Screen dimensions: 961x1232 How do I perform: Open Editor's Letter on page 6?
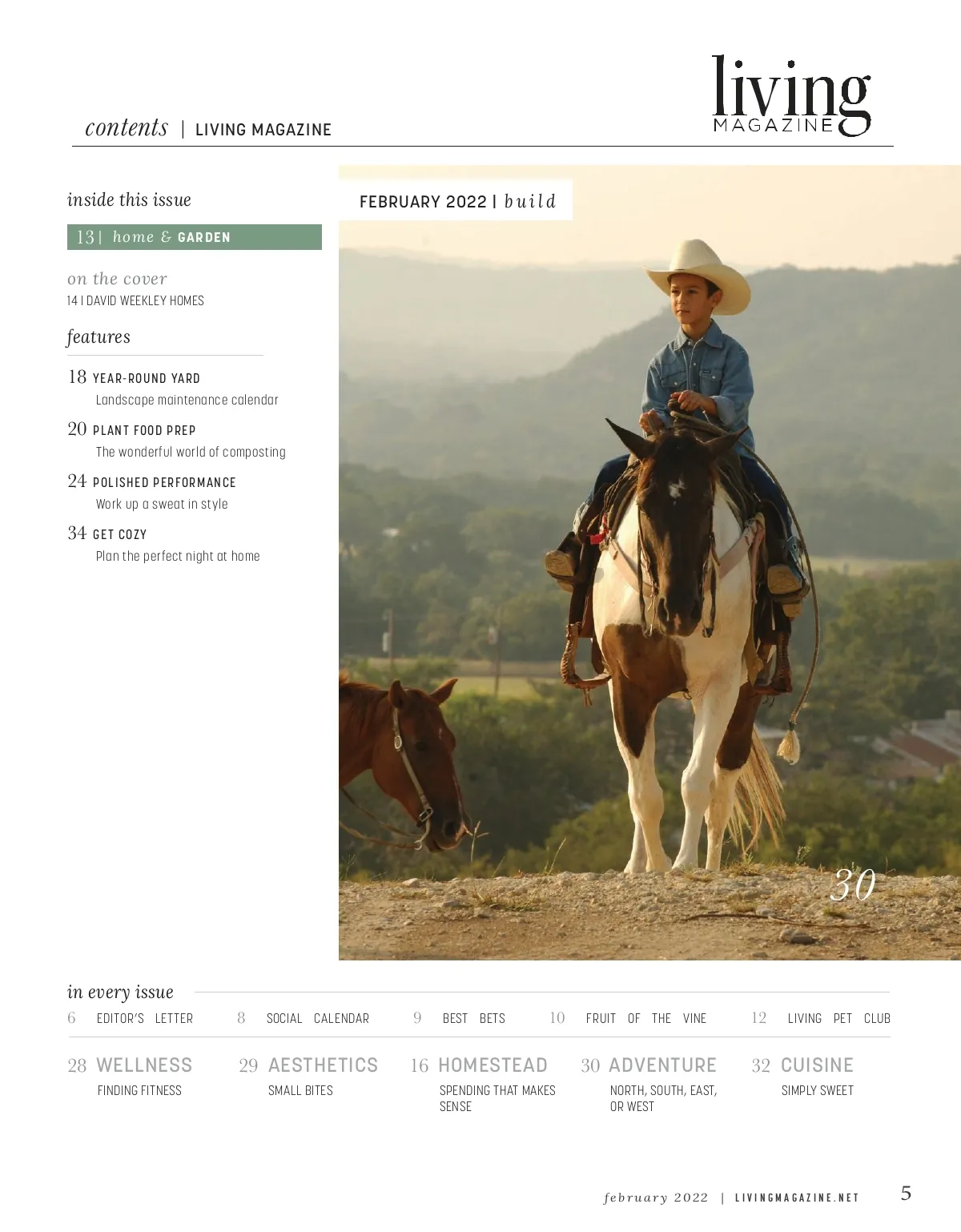click(x=144, y=1018)
